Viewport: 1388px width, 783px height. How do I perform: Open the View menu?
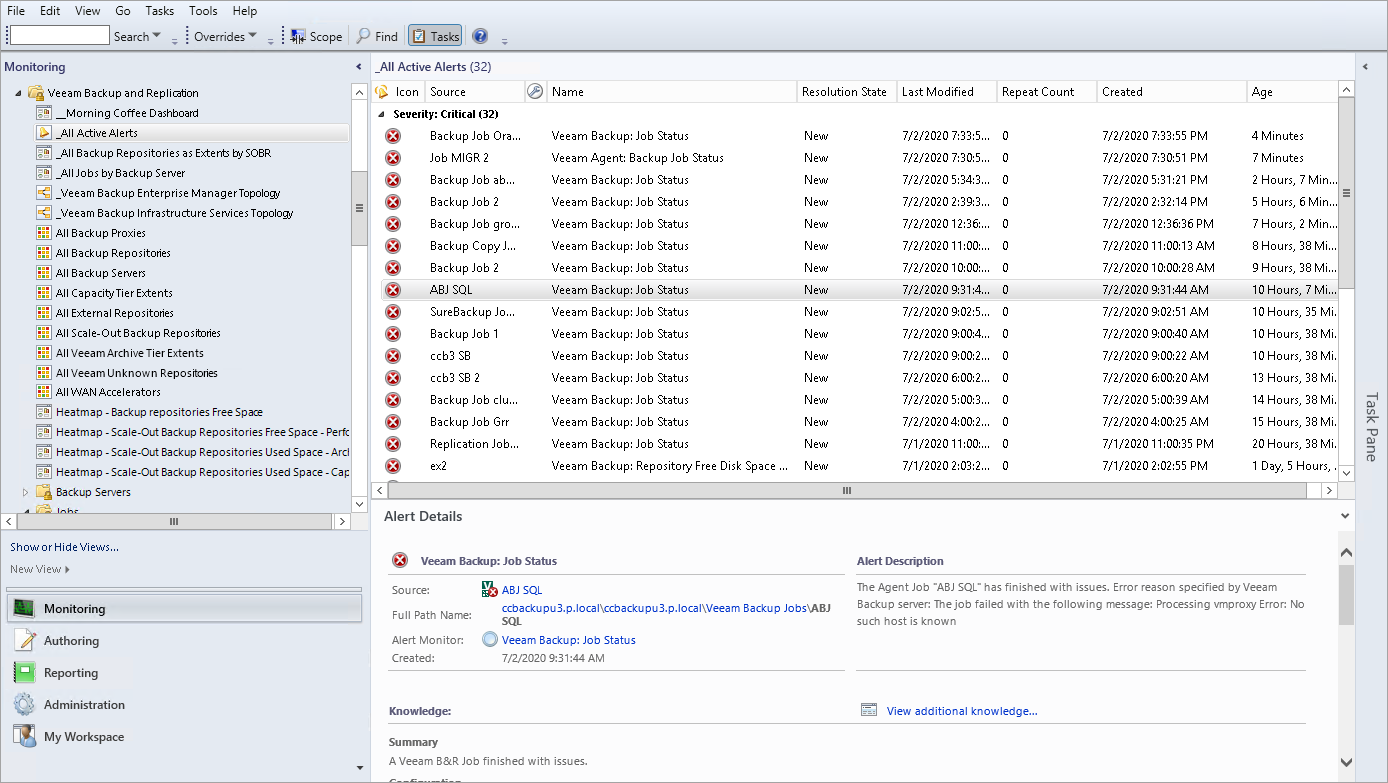coord(88,11)
